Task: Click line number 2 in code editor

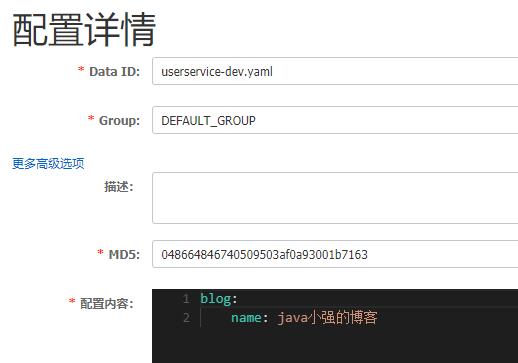Action: pyautogui.click(x=186, y=318)
